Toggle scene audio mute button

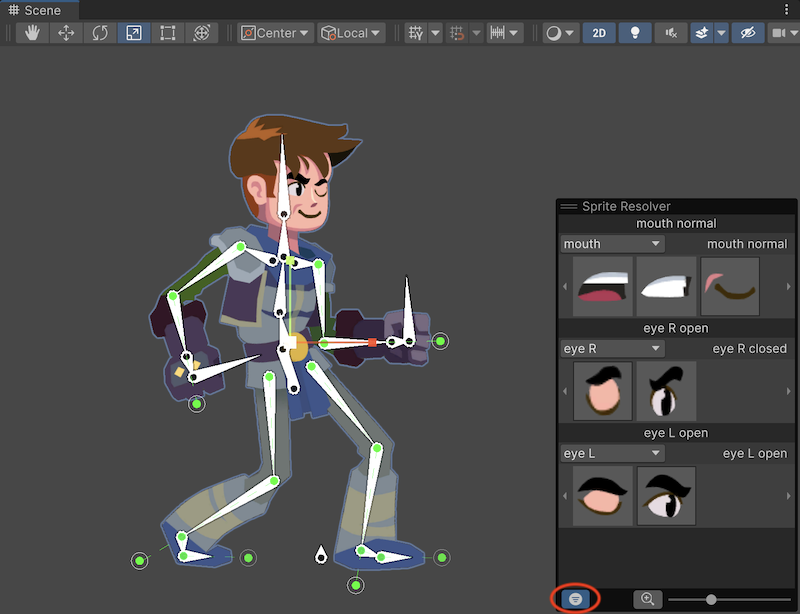[670, 33]
